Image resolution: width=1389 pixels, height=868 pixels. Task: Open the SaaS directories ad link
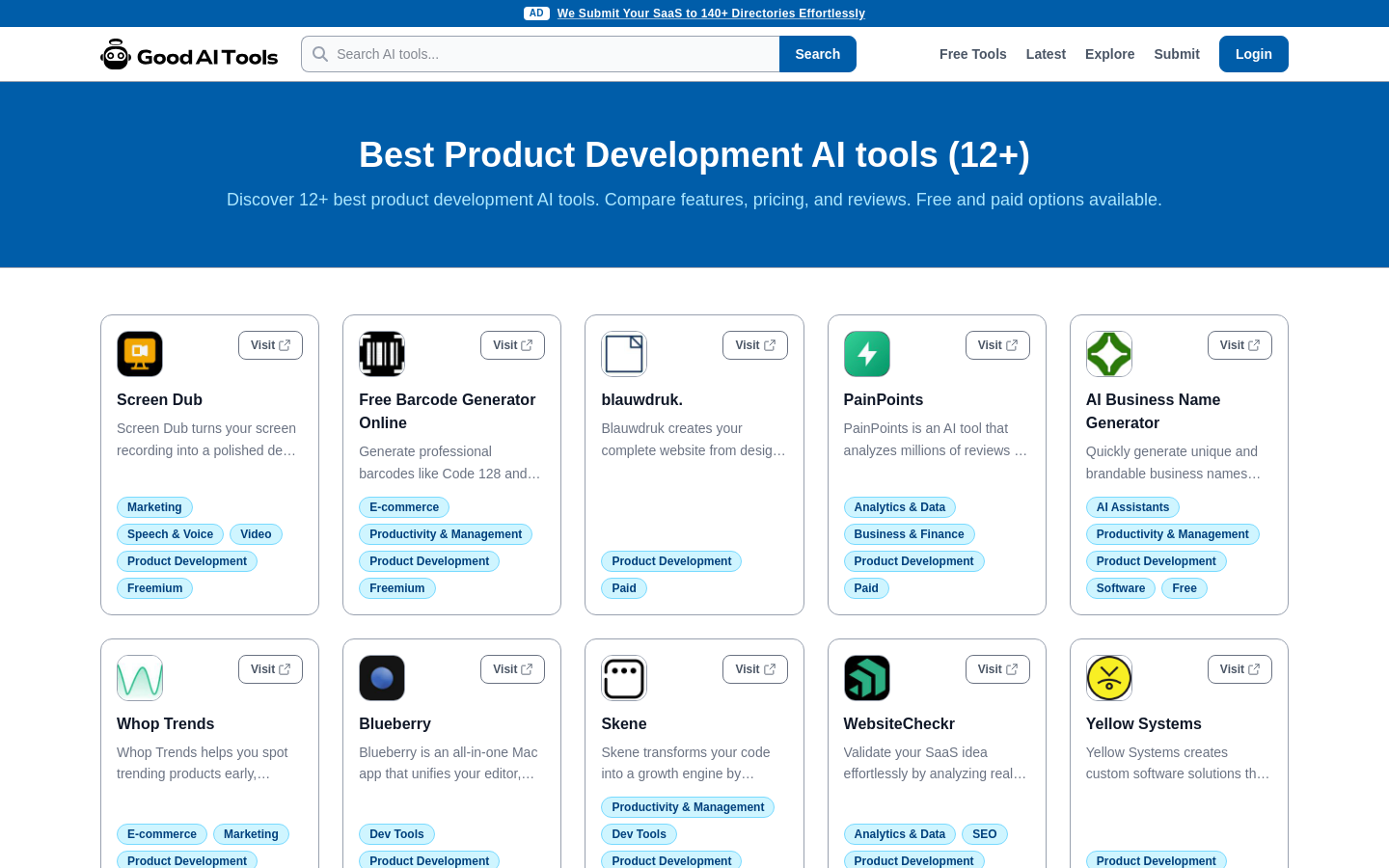click(x=711, y=14)
